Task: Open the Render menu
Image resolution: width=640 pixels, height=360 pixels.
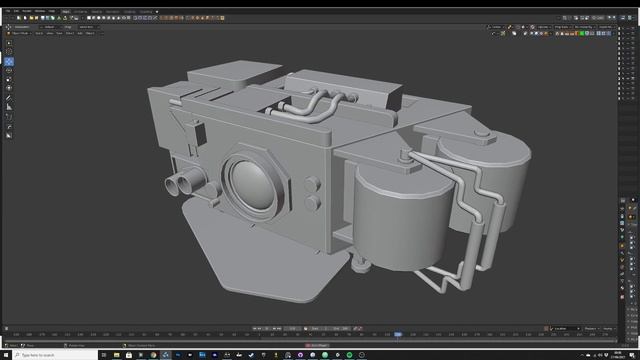Action: click(27, 11)
